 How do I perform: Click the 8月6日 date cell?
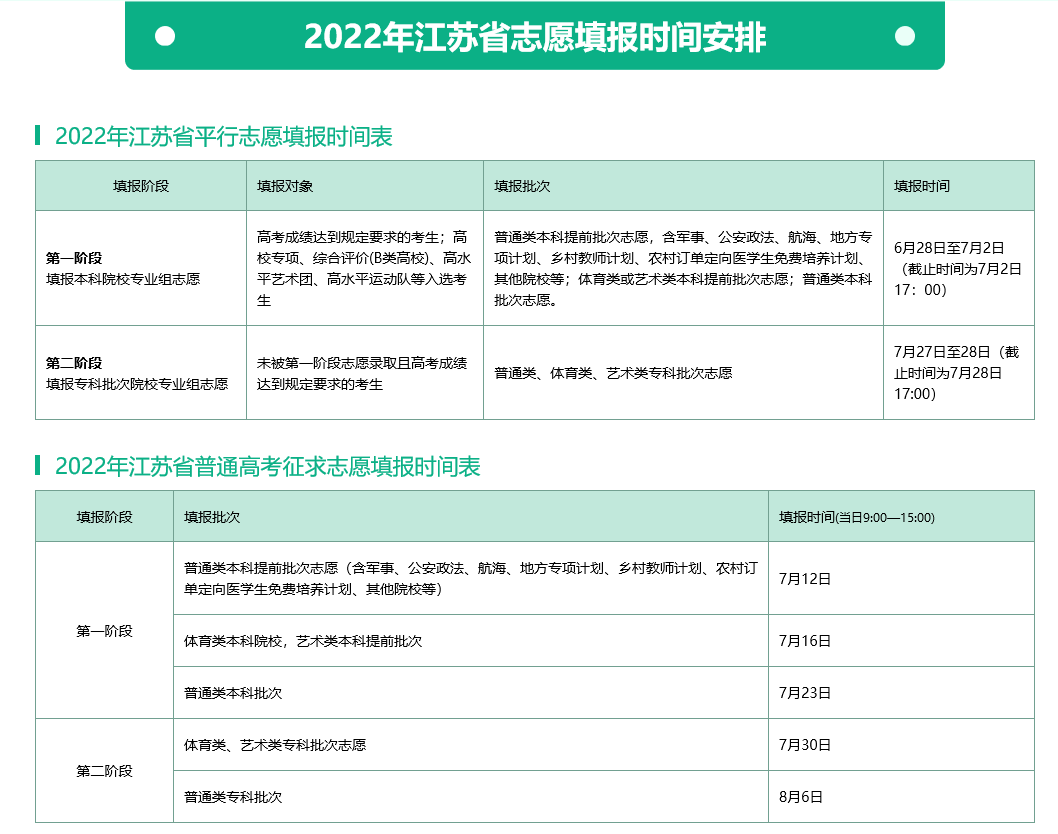(x=801, y=797)
